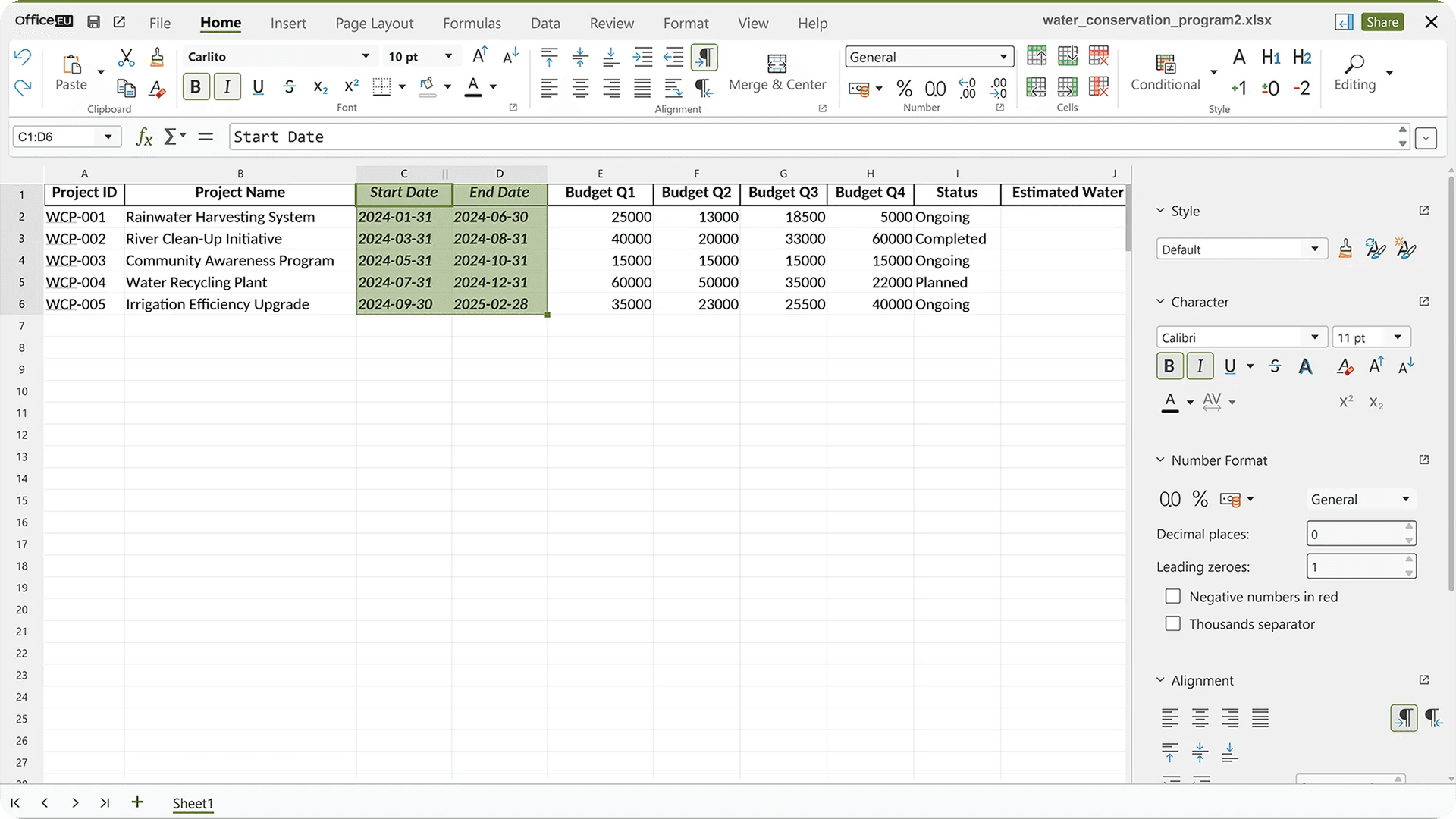Increase decimal places in the Number group
This screenshot has width=1456, height=819.
(x=965, y=89)
